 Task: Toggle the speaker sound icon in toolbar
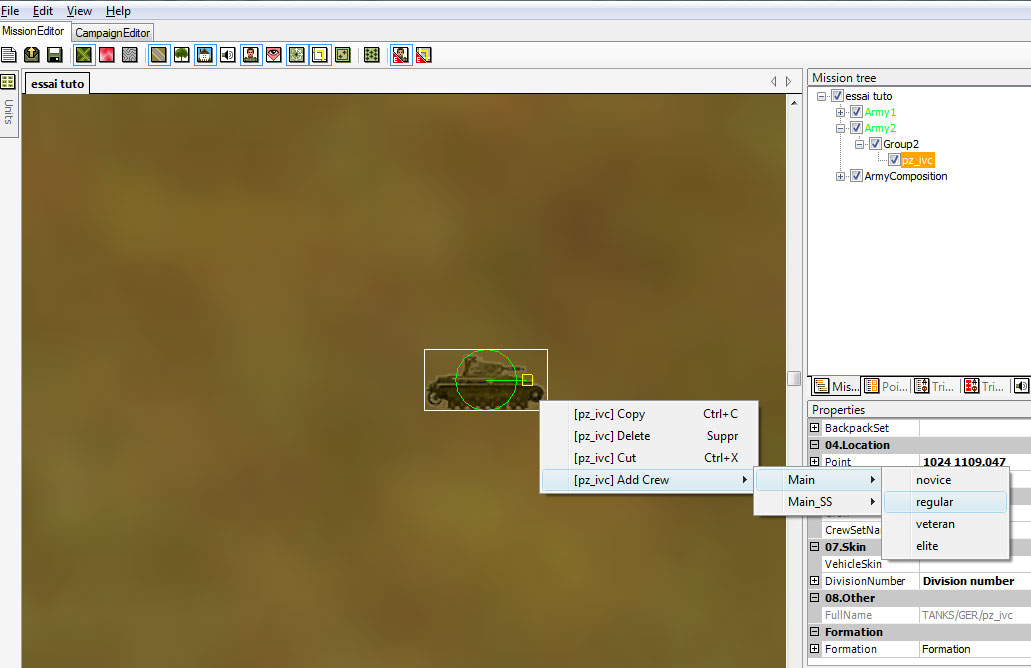coord(227,54)
